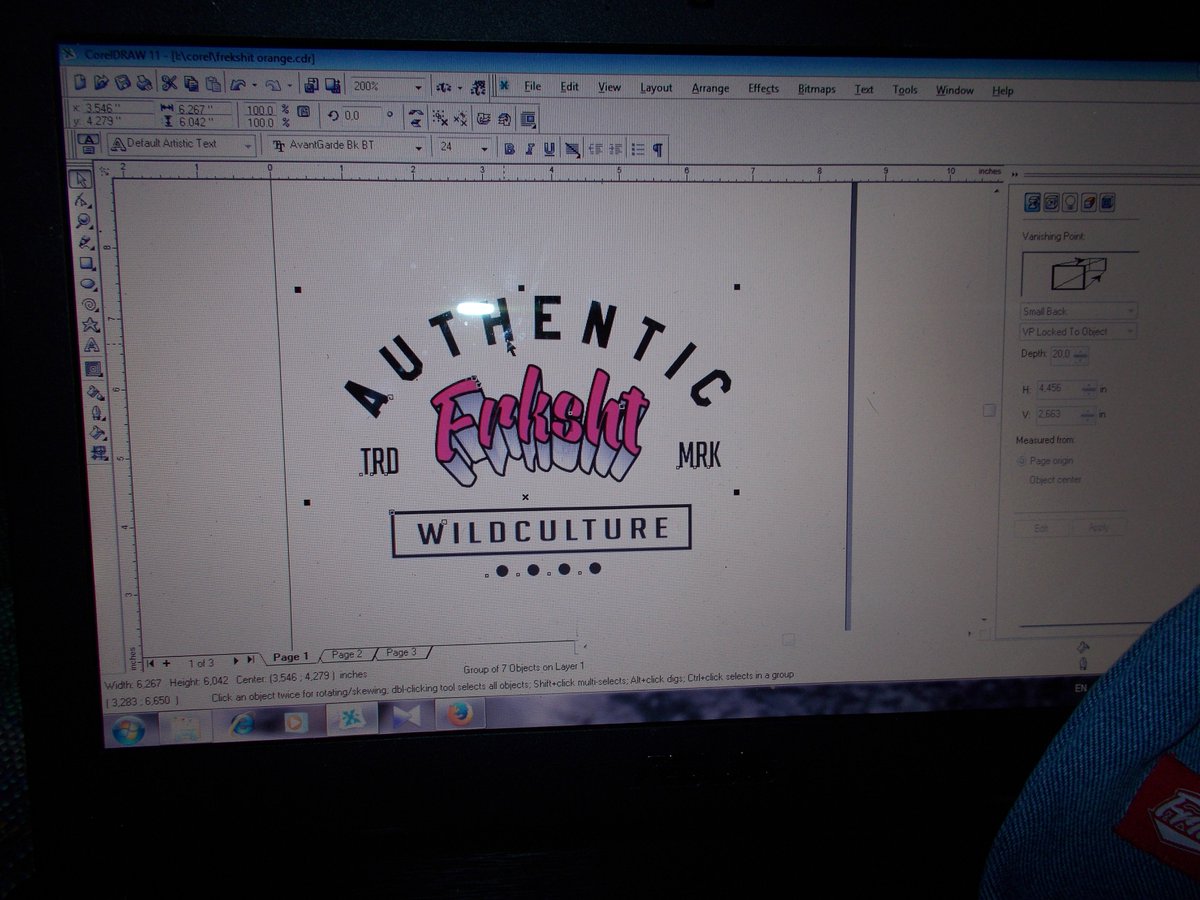Image resolution: width=1200 pixels, height=900 pixels.
Task: Switch to the Page 2 tab
Action: 348,652
